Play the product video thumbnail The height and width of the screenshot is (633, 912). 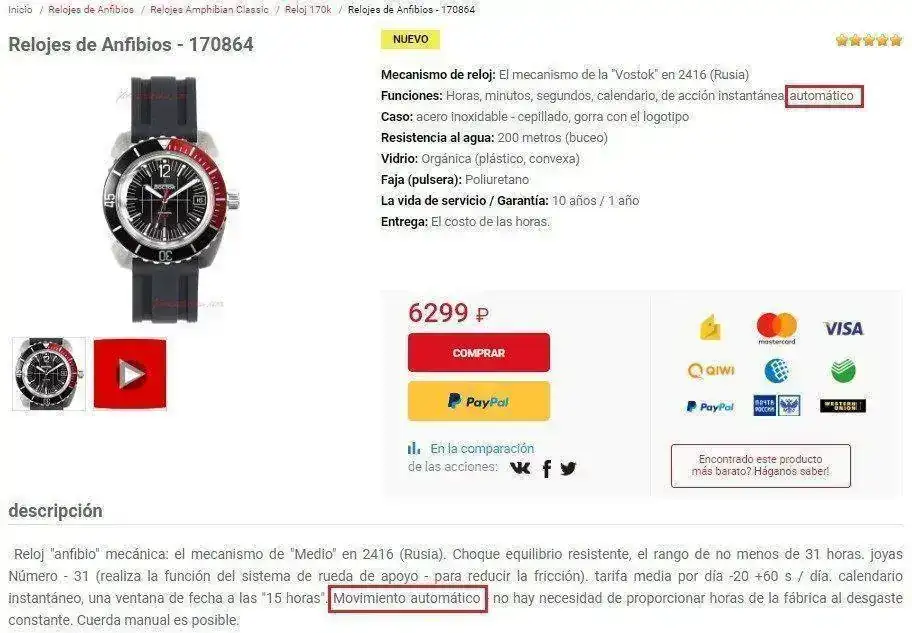coord(130,374)
